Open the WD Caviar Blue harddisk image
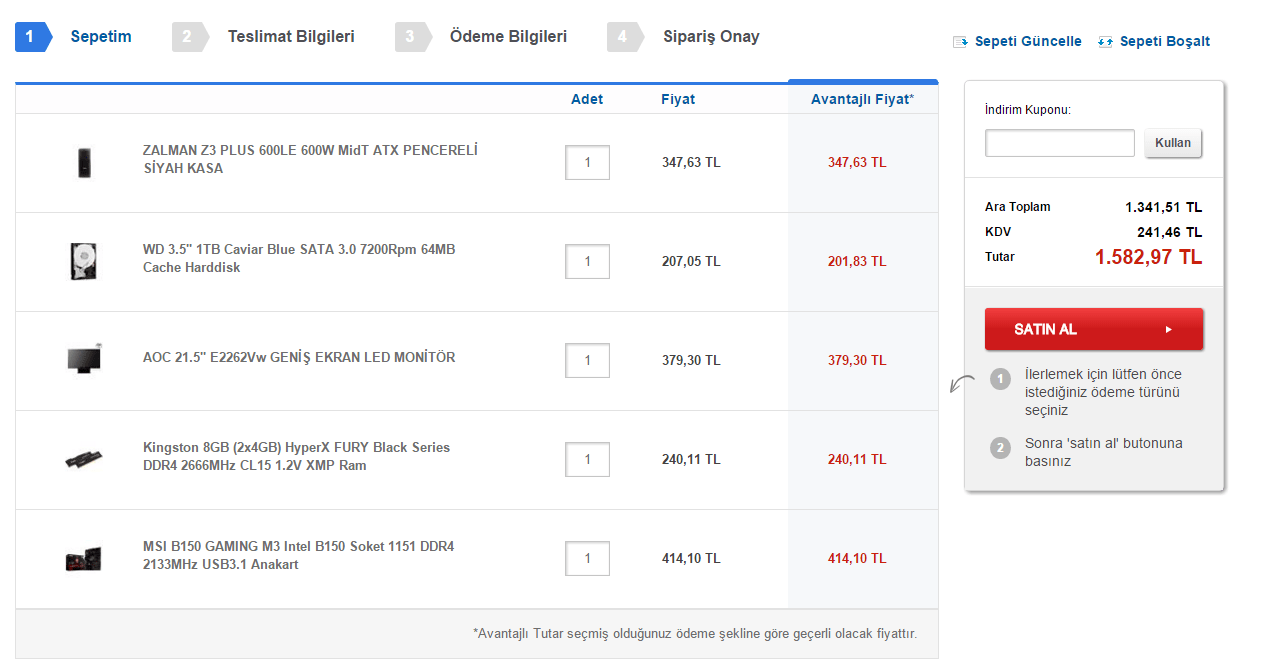The width and height of the screenshot is (1268, 672). (83, 261)
